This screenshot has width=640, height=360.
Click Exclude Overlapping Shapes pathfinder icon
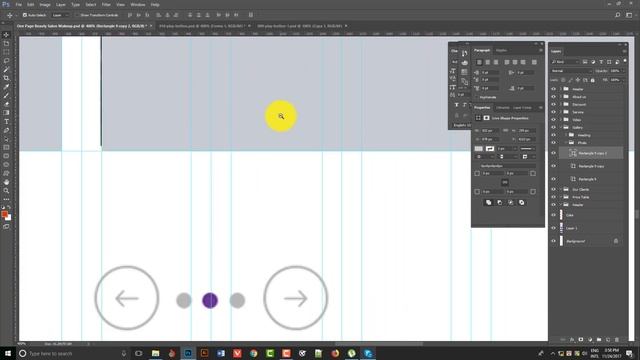tap(521, 202)
